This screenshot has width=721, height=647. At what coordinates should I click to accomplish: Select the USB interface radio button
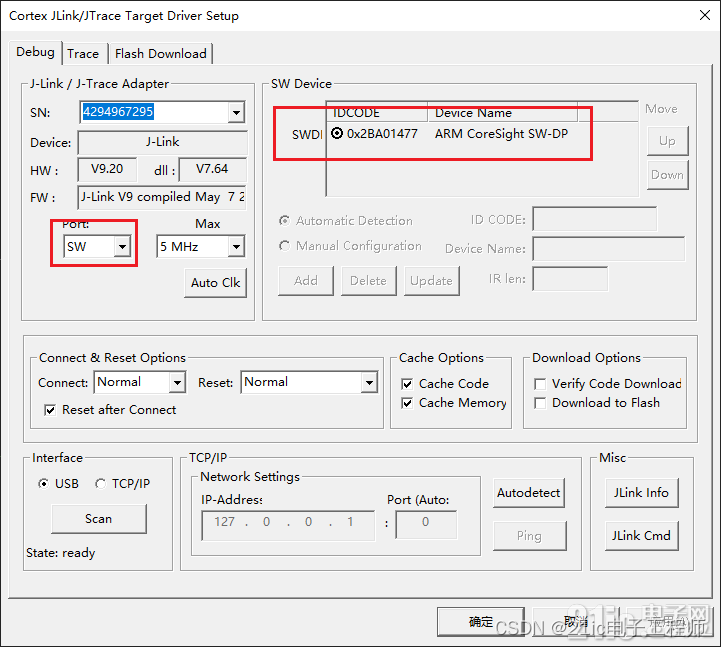(43, 484)
